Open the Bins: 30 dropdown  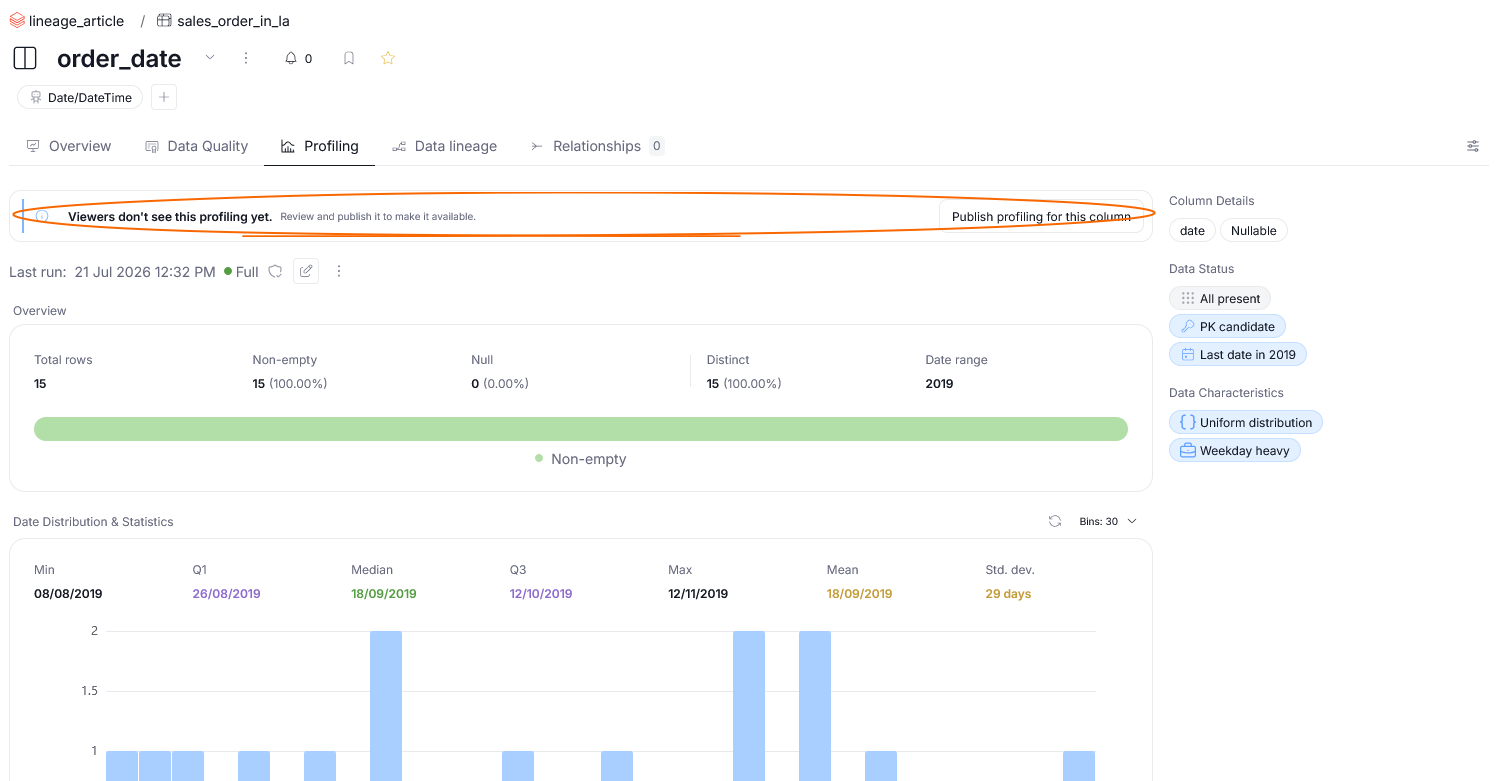pos(1108,521)
